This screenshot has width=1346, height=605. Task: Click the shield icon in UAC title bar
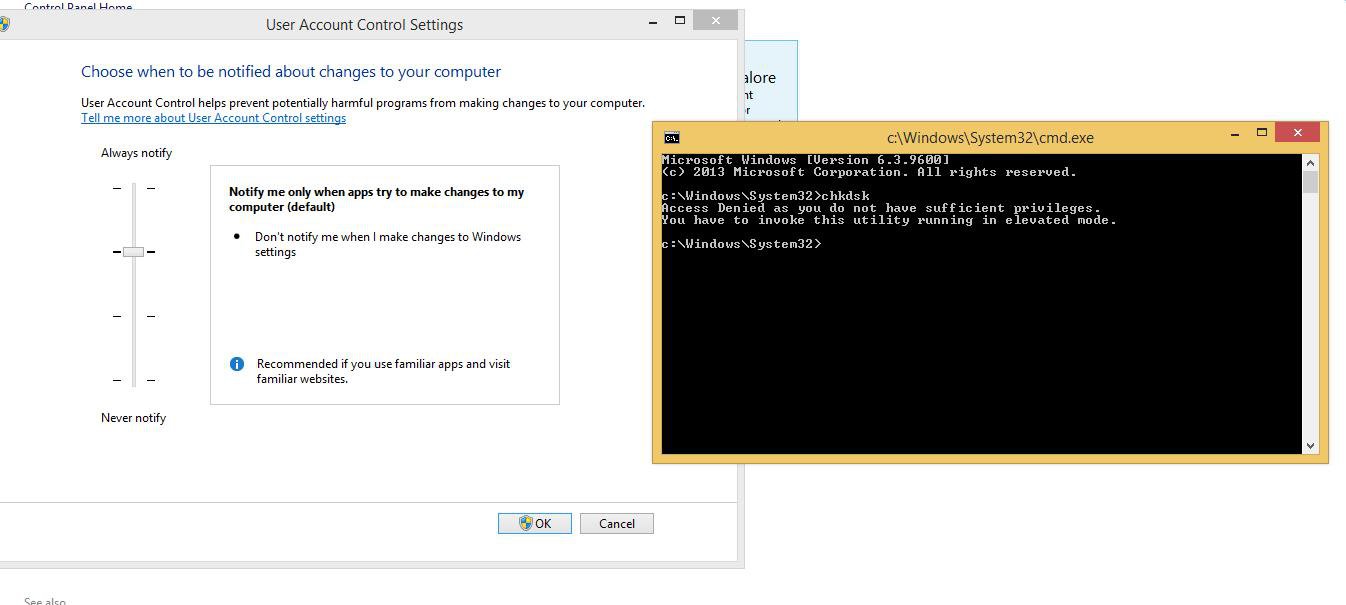point(4,24)
